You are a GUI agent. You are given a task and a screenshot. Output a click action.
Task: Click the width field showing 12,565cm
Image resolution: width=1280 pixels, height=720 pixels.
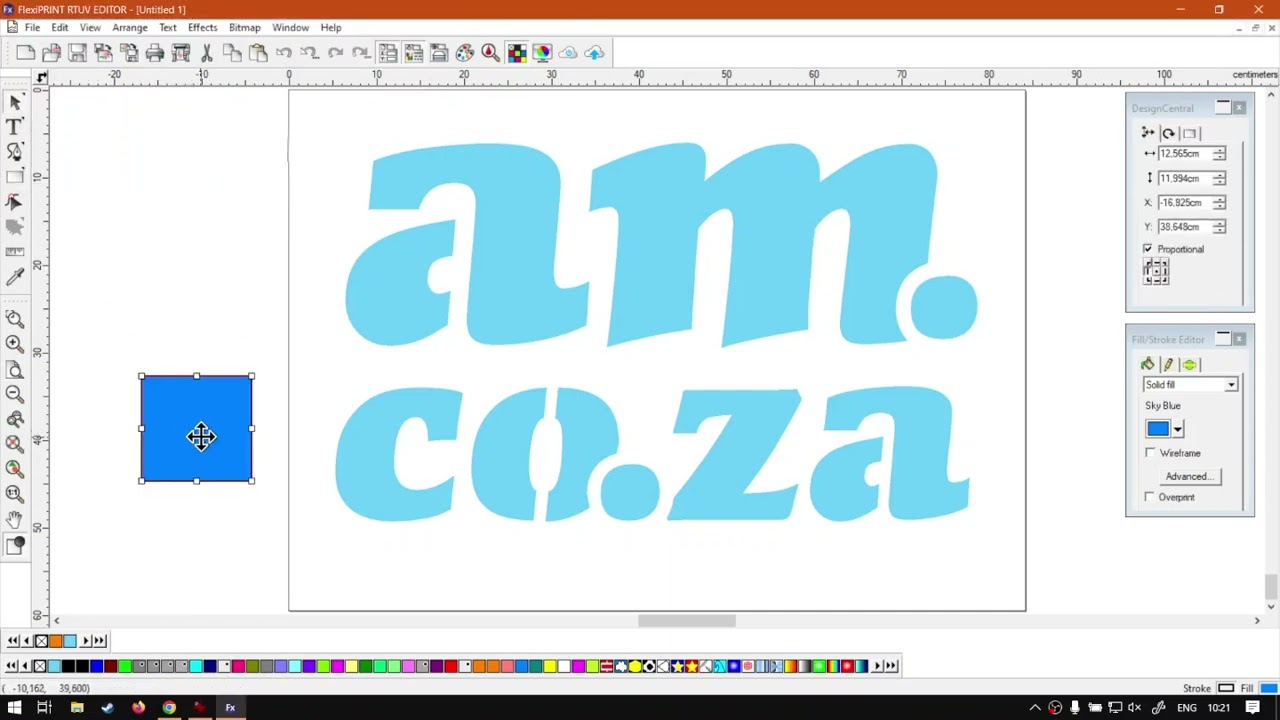pos(1184,154)
